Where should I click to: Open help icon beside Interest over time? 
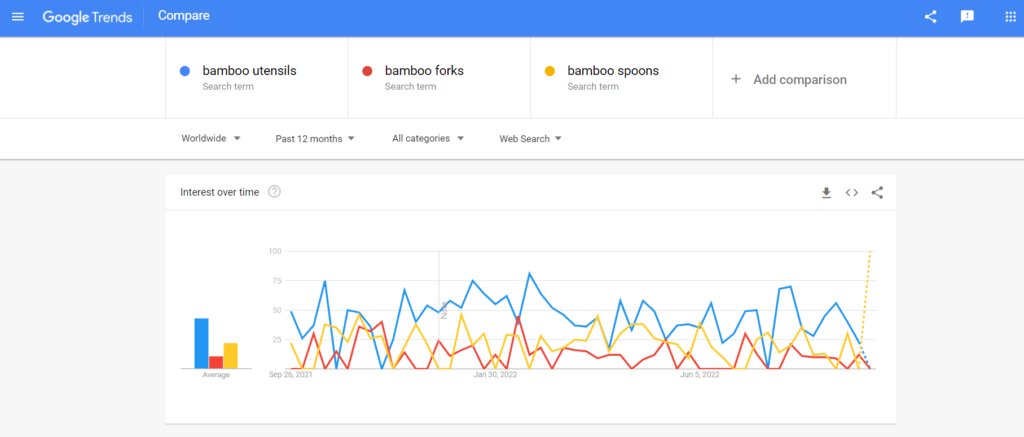274,191
